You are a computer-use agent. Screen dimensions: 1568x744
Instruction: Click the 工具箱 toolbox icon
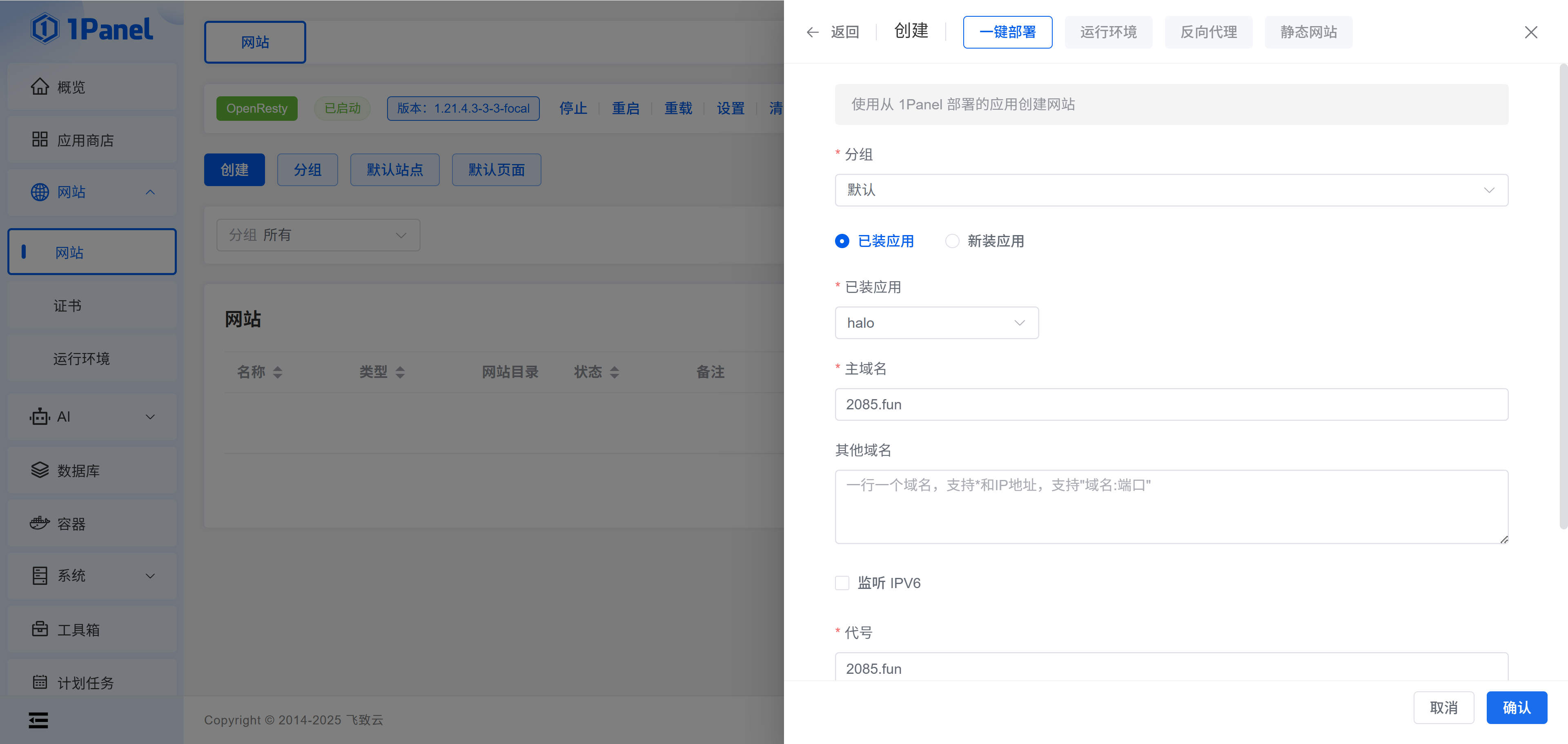pos(40,629)
